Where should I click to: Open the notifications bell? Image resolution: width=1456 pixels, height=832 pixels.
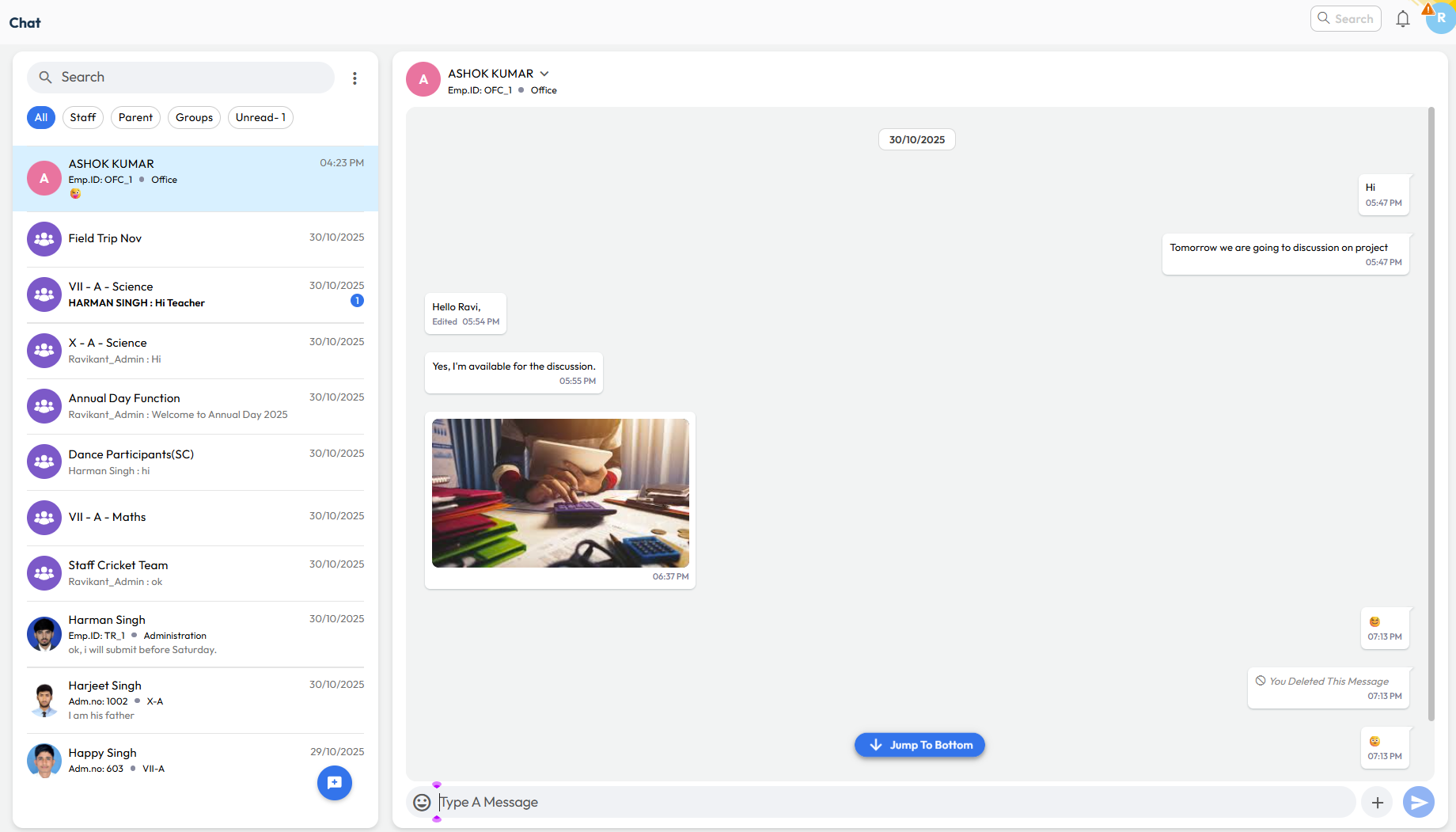click(1402, 19)
